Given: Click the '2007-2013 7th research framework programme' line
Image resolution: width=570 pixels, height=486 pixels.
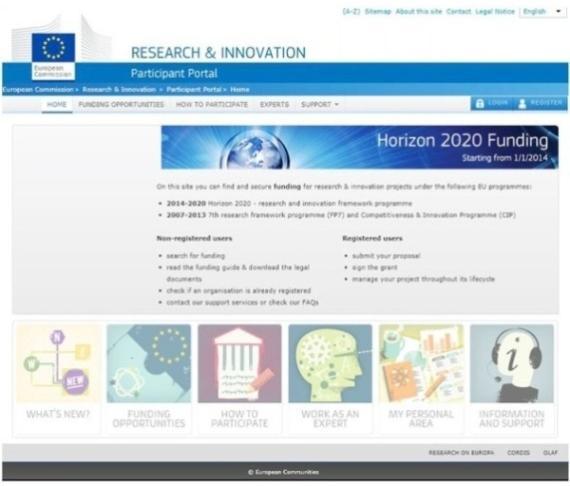Looking at the screenshot, I should pos(341,215).
